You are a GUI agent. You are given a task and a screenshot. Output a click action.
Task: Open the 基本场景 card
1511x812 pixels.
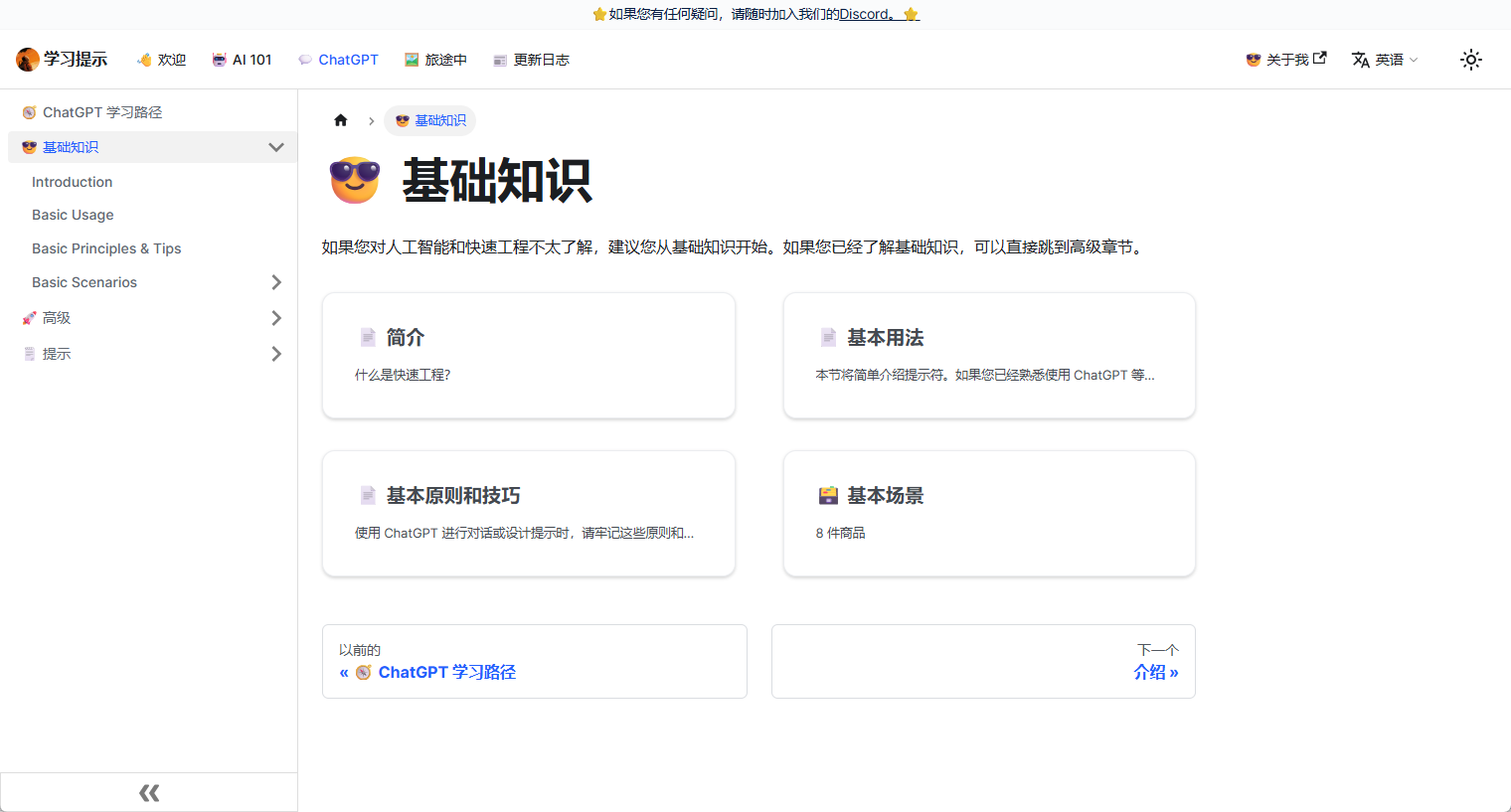(989, 513)
